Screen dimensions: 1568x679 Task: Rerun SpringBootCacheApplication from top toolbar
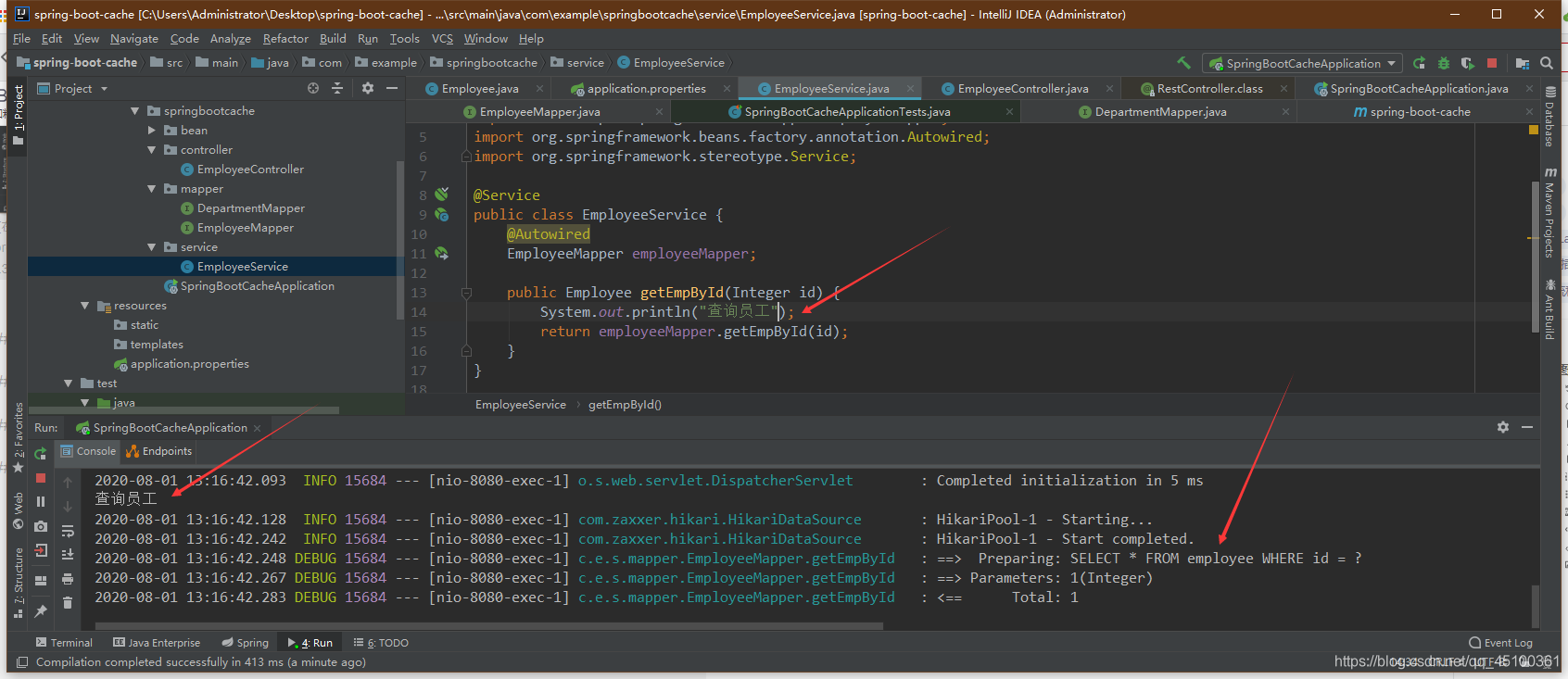(x=1420, y=63)
